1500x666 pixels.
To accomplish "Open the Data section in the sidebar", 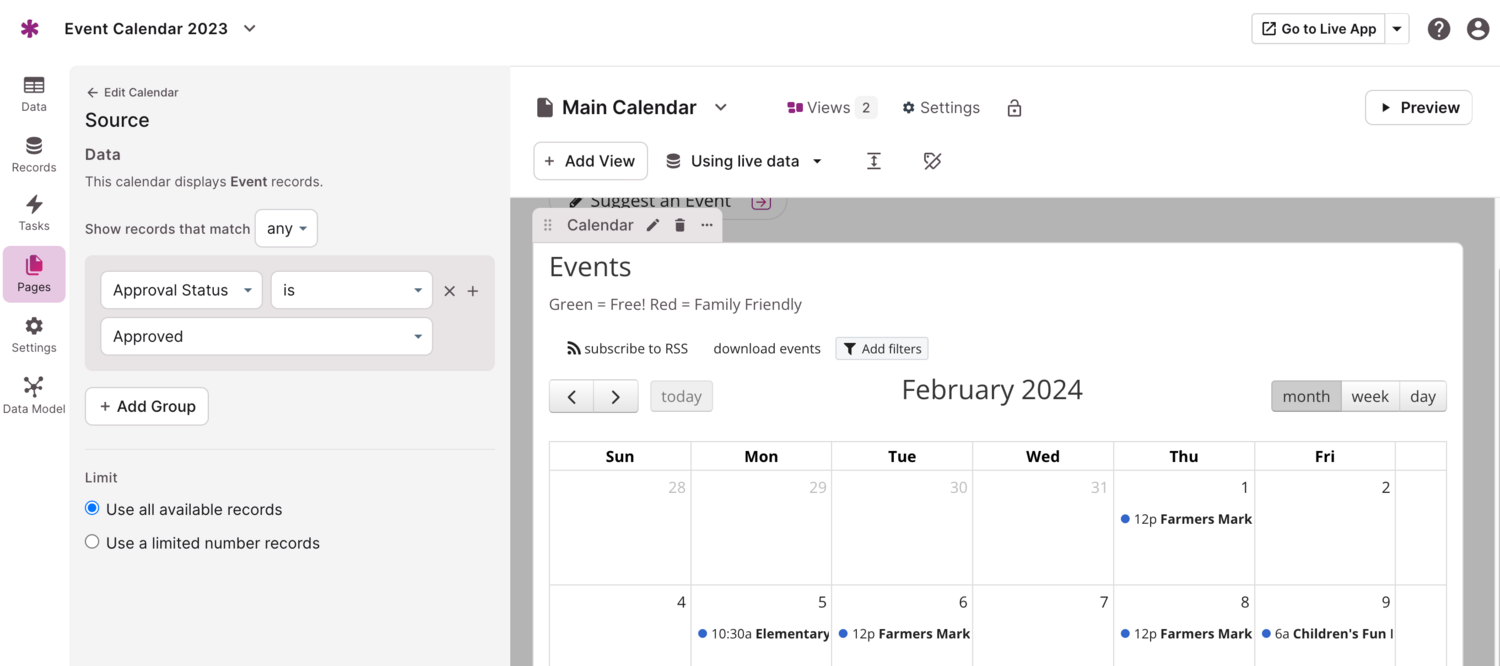I will [x=33, y=92].
